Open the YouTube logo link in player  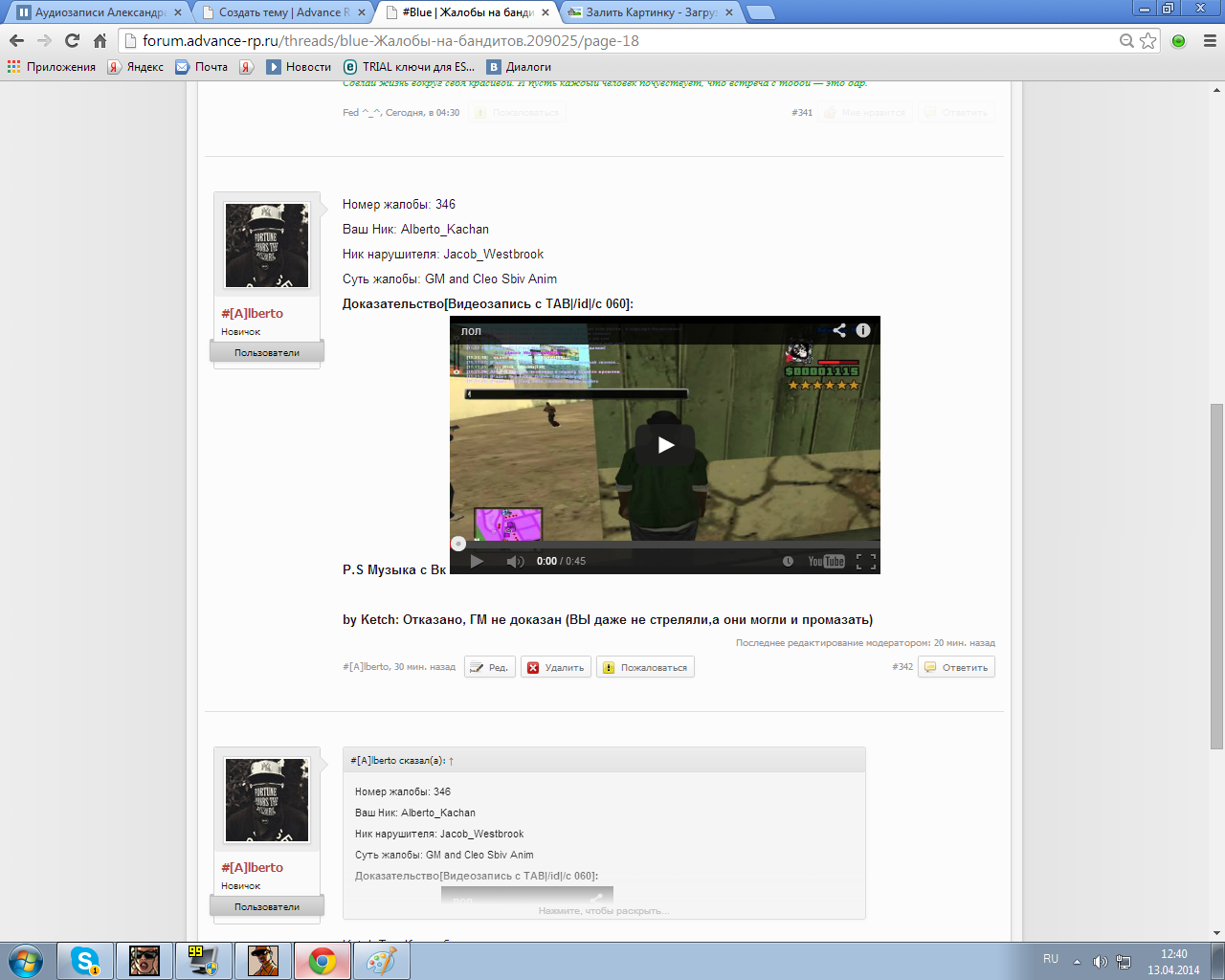click(826, 561)
